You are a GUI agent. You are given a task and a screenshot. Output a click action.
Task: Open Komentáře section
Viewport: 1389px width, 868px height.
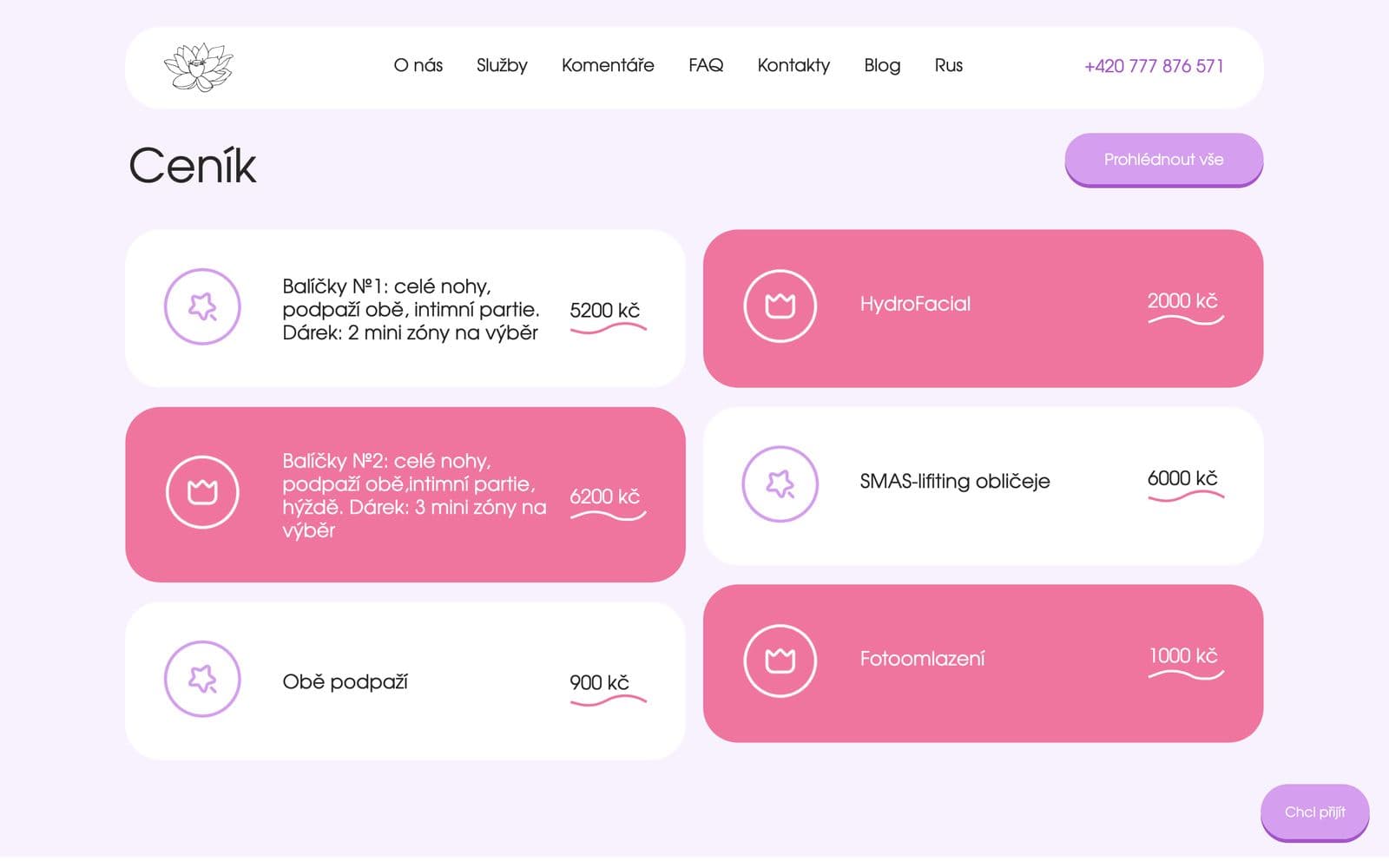(x=608, y=65)
